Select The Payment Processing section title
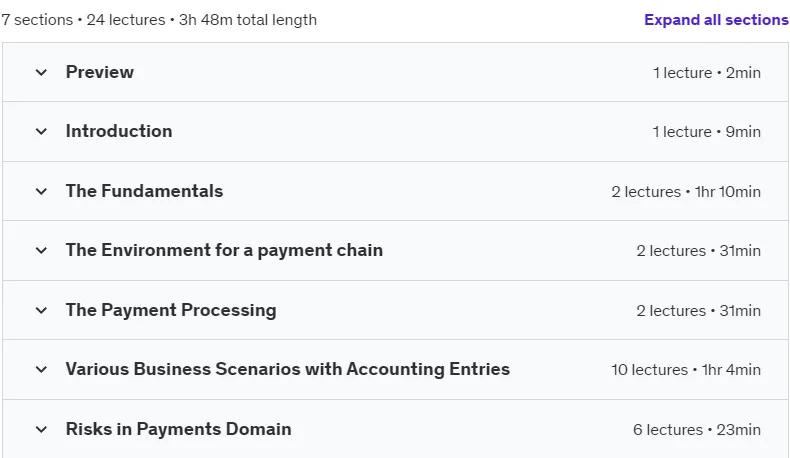790x458 pixels. click(x=171, y=310)
